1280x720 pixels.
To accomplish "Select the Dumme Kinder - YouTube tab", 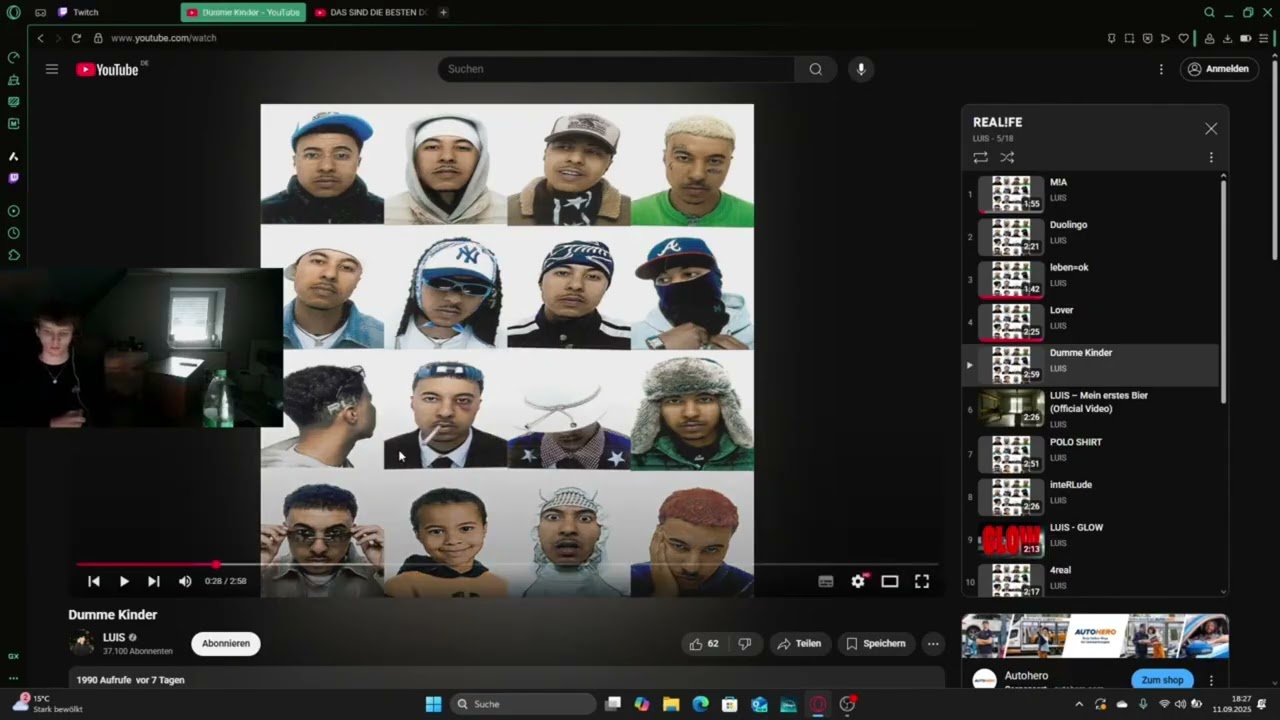I will pyautogui.click(x=243, y=13).
